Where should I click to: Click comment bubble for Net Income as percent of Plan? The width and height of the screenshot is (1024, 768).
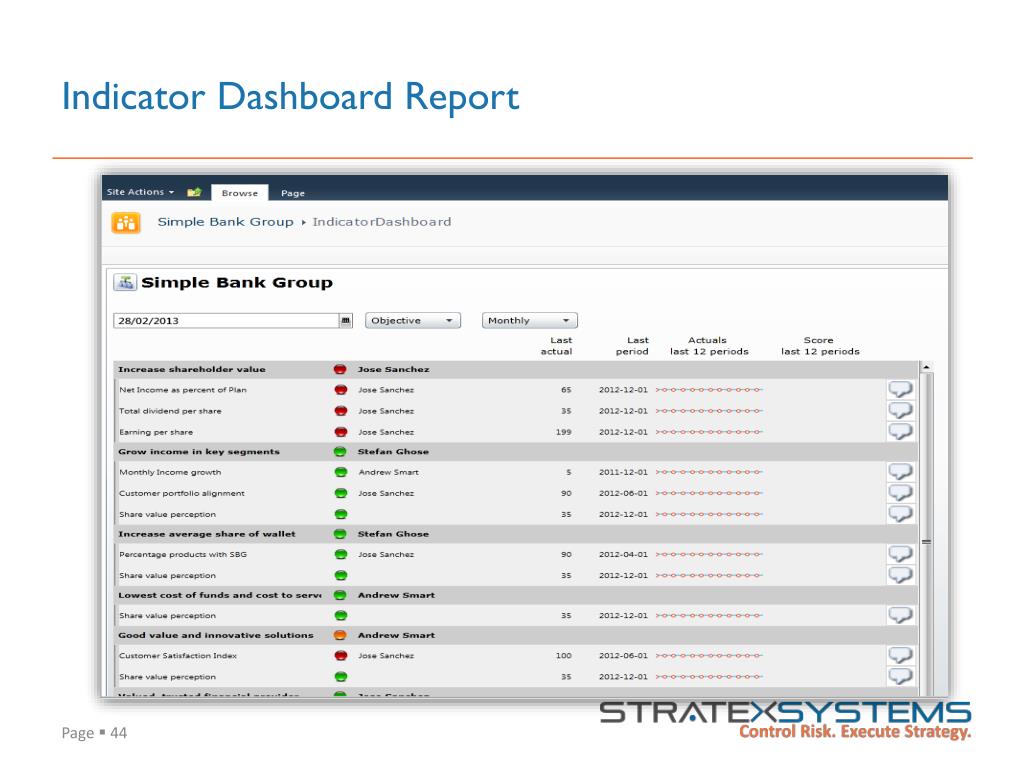(901, 390)
